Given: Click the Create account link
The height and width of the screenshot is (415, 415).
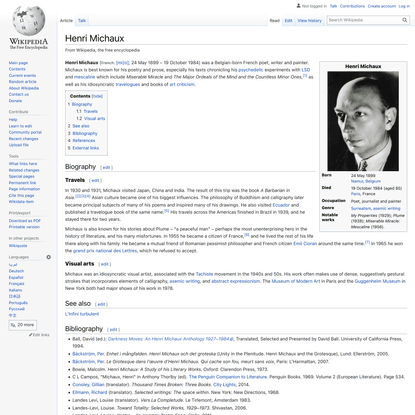Looking at the screenshot, I should (x=382, y=6).
